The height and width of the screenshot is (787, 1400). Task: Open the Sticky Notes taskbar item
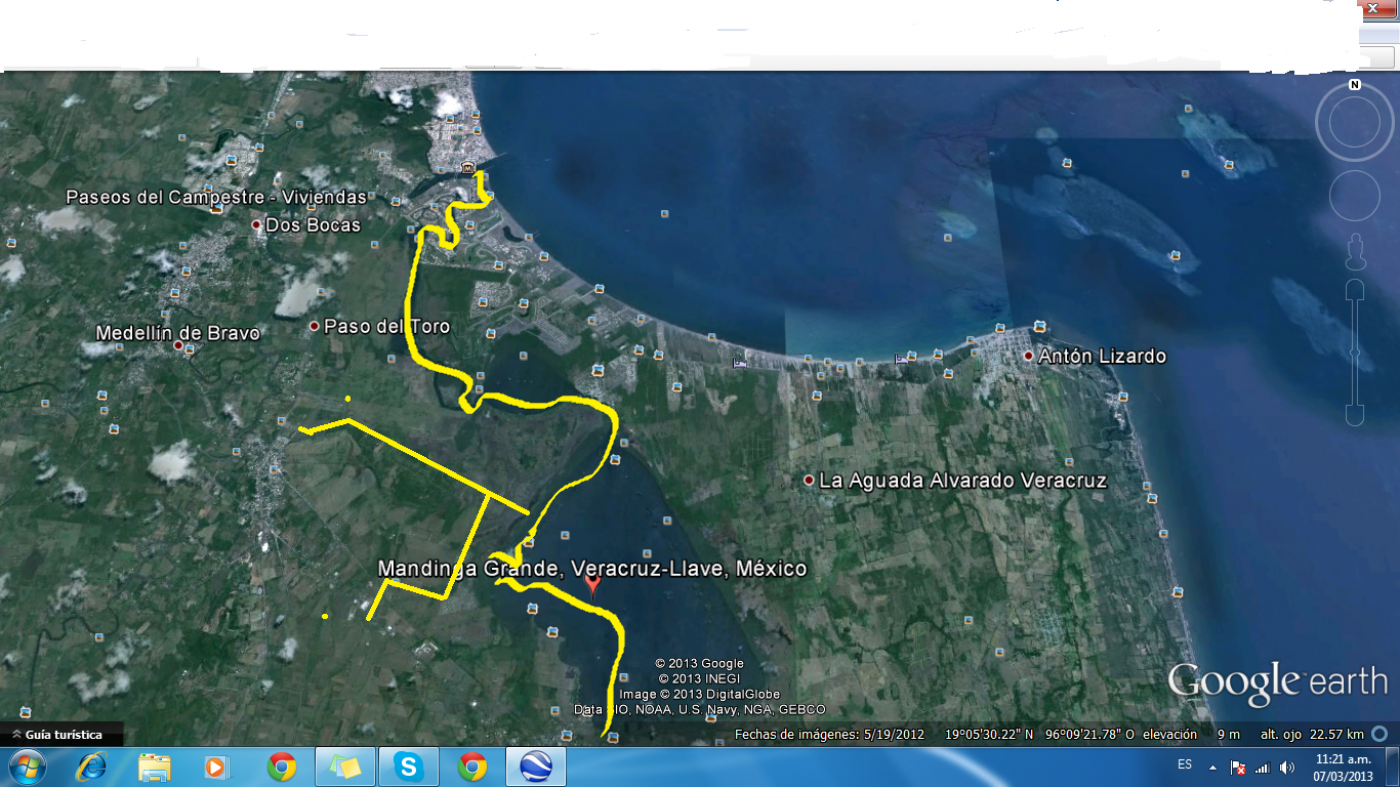coord(345,767)
